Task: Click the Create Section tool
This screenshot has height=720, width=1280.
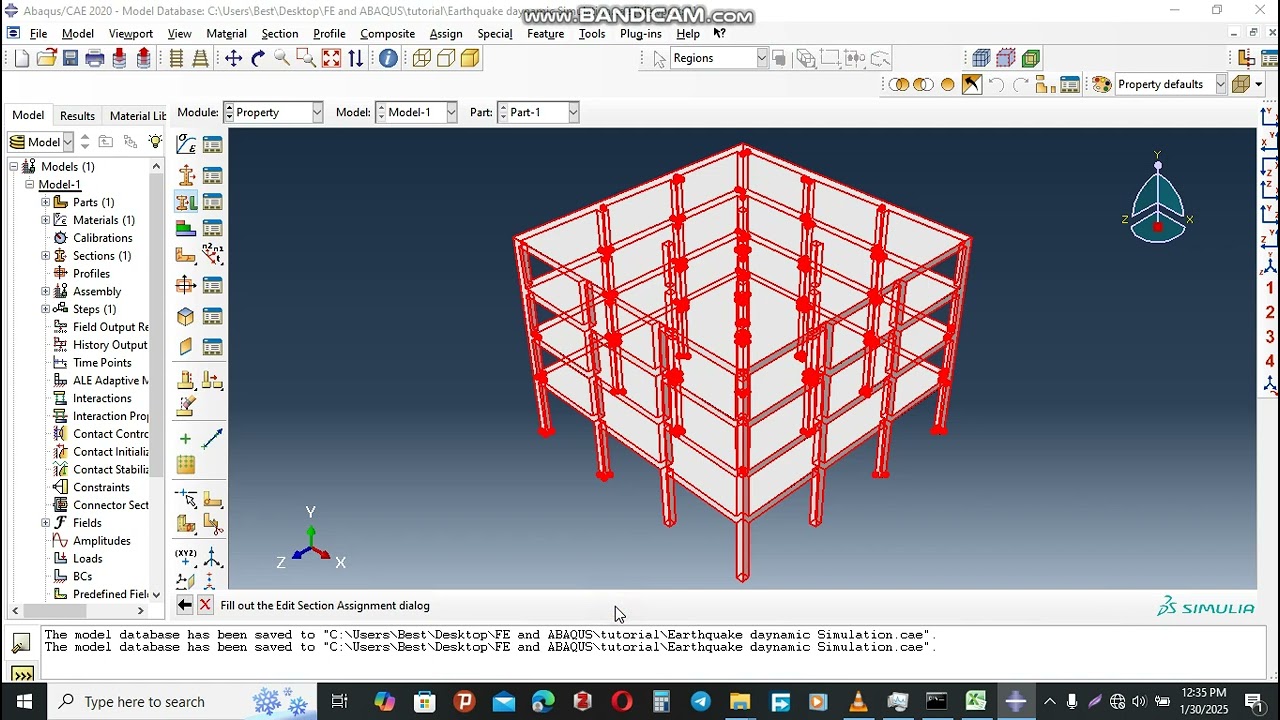Action: 186,176
